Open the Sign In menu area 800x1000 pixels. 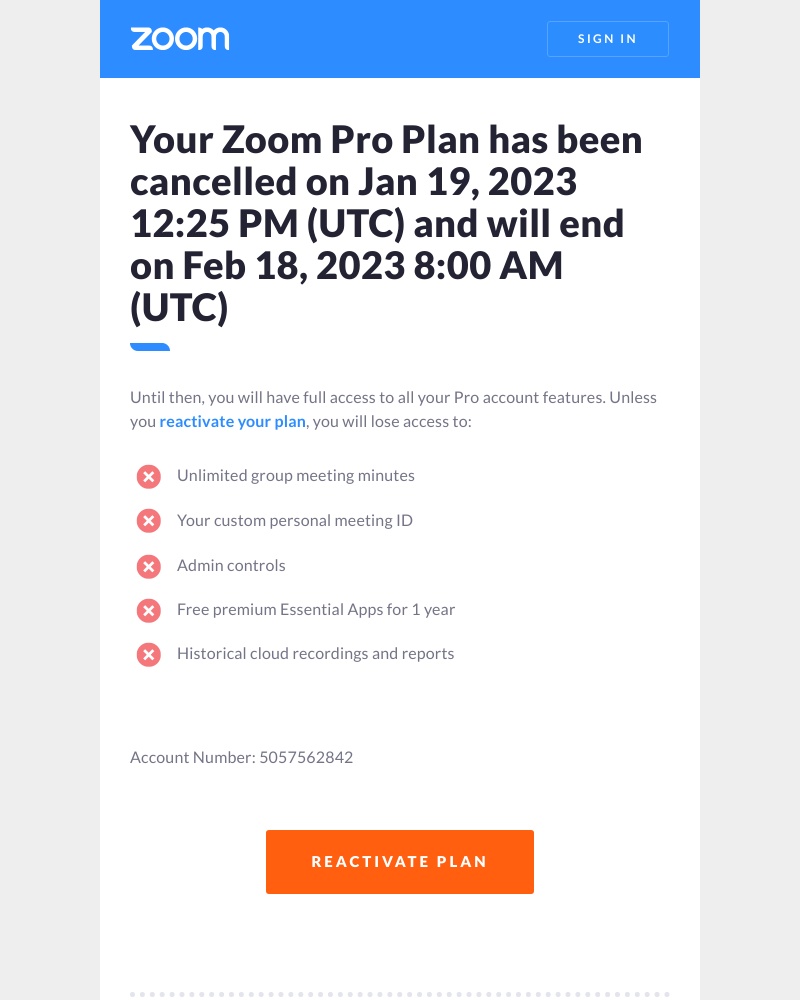tap(607, 39)
